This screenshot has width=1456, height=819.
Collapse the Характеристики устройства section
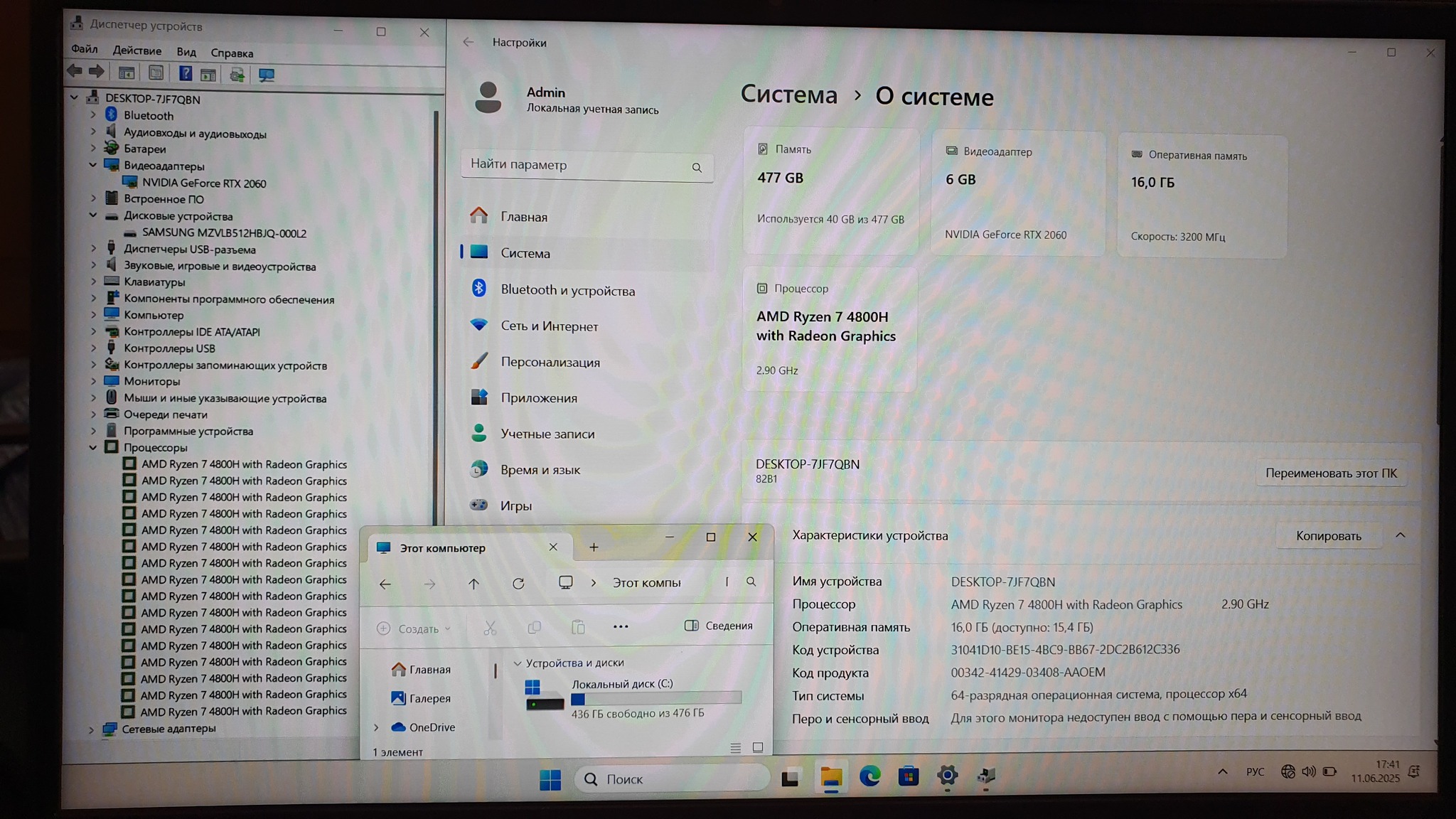coord(1400,535)
